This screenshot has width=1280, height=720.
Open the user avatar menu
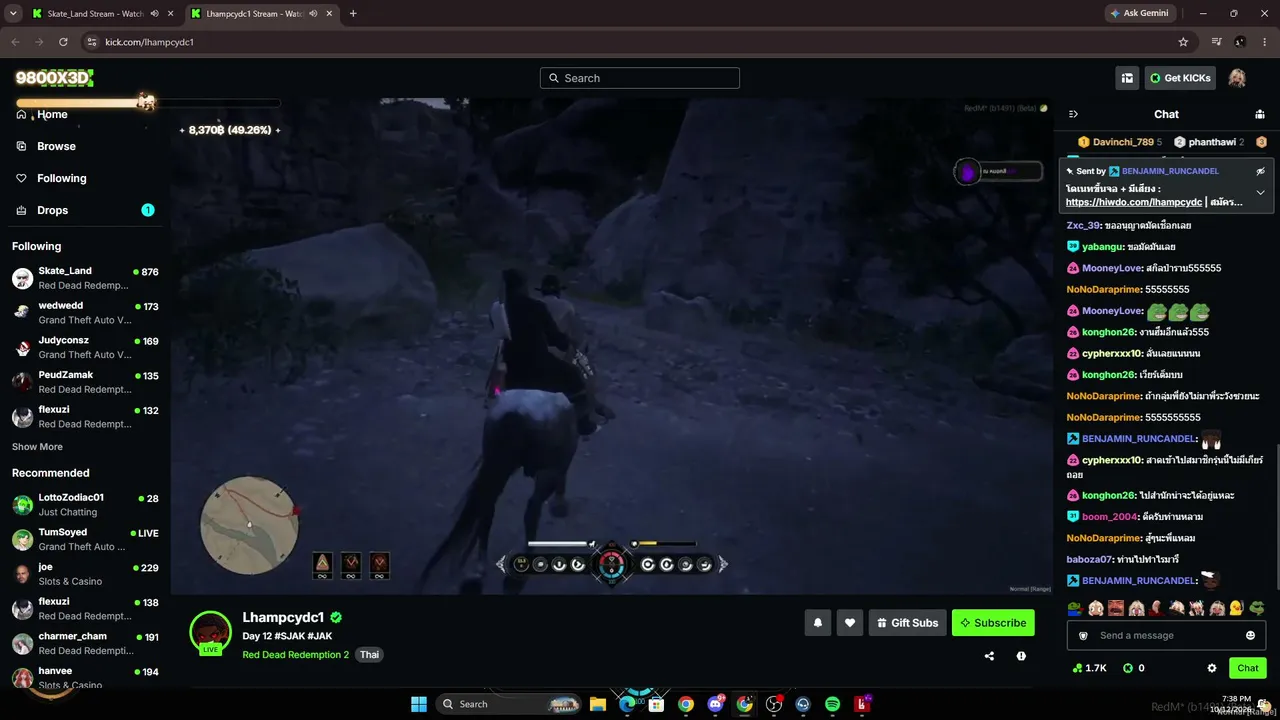tap(1237, 78)
